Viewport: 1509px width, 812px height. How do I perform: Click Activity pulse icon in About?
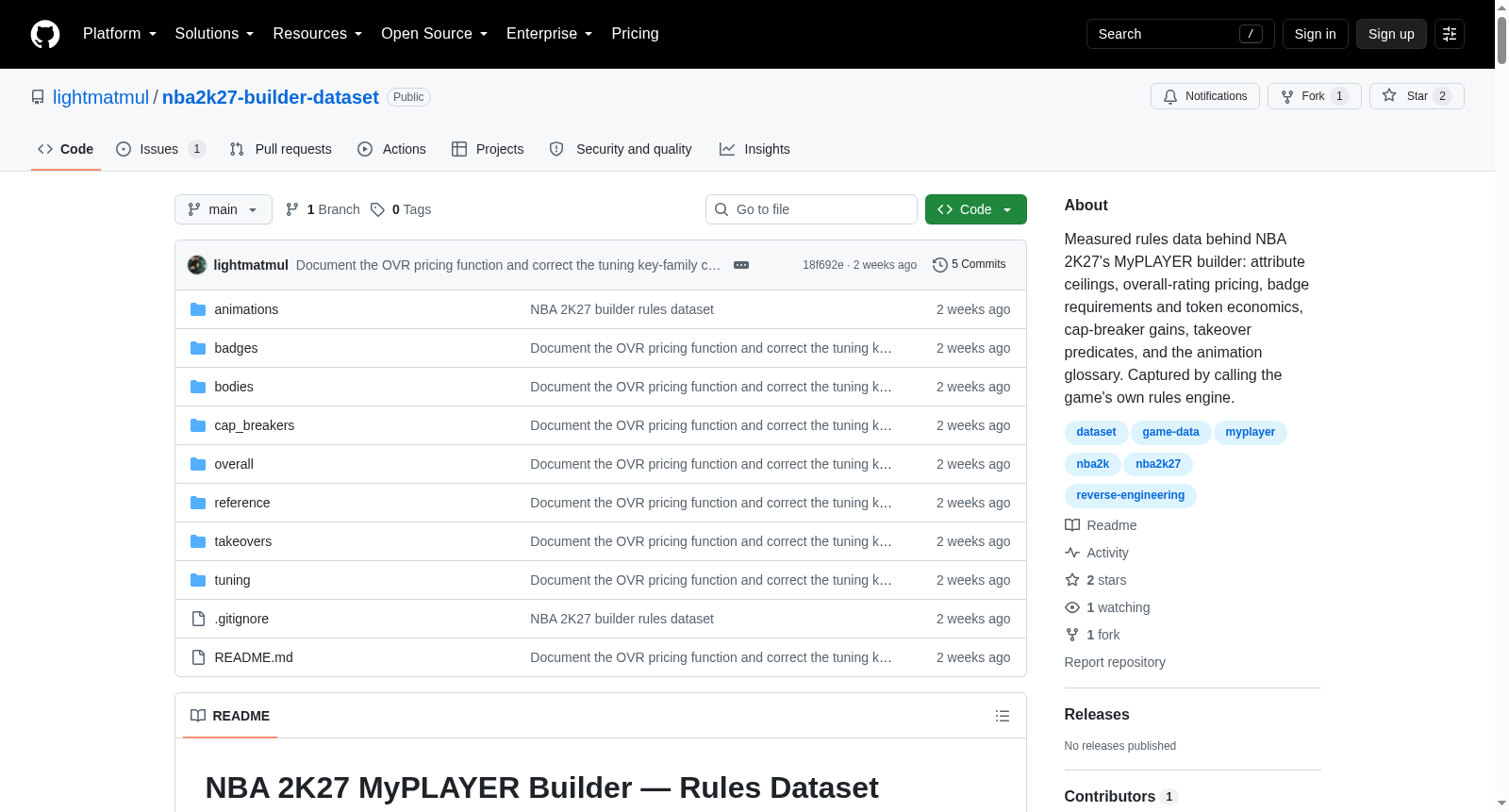point(1072,553)
